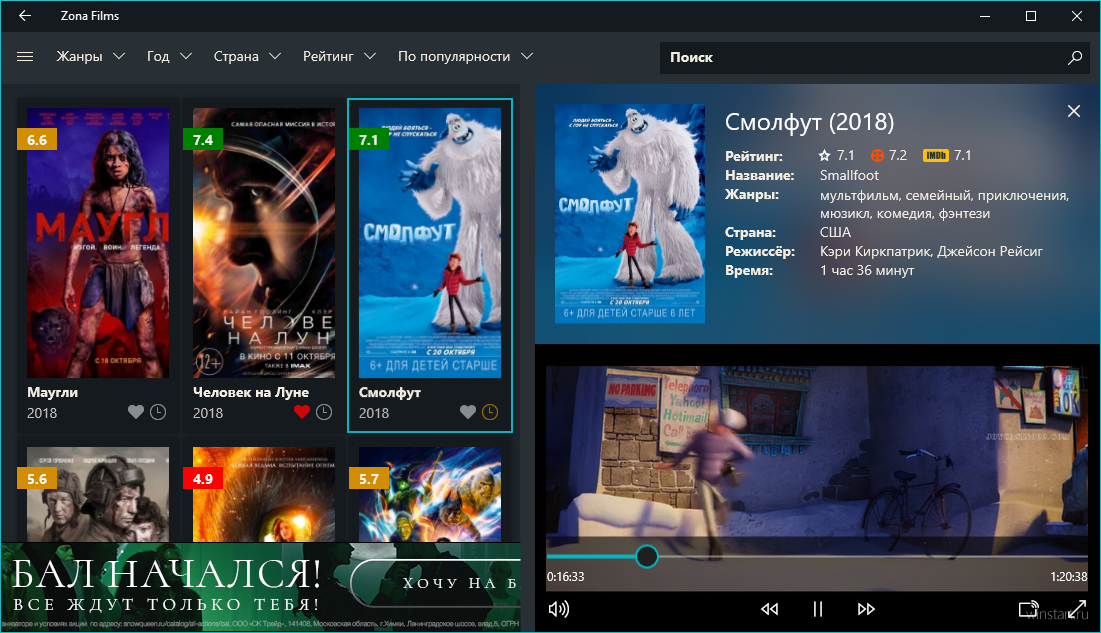The height and width of the screenshot is (633, 1101).
Task: Pause the video playback
Action: 817,609
